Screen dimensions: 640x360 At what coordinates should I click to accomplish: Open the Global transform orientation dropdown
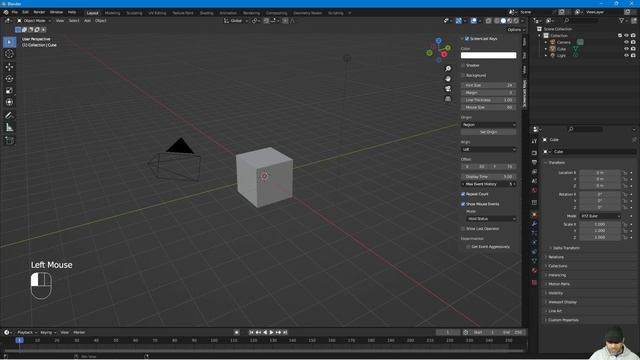point(236,20)
